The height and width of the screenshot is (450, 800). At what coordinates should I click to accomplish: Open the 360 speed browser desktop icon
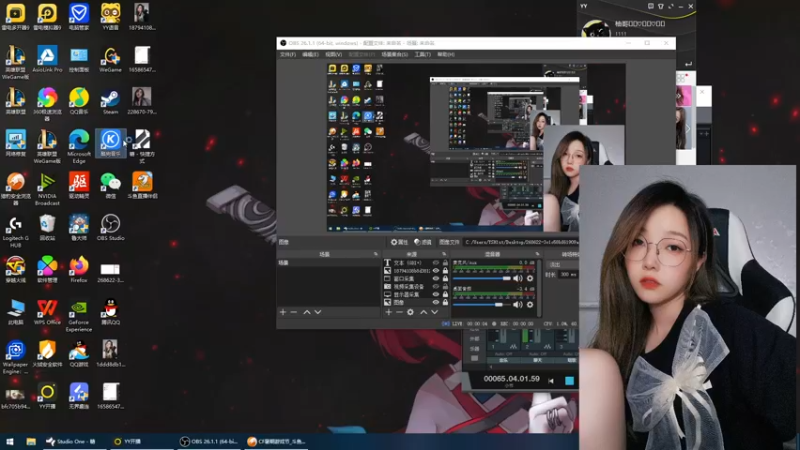coord(47,105)
